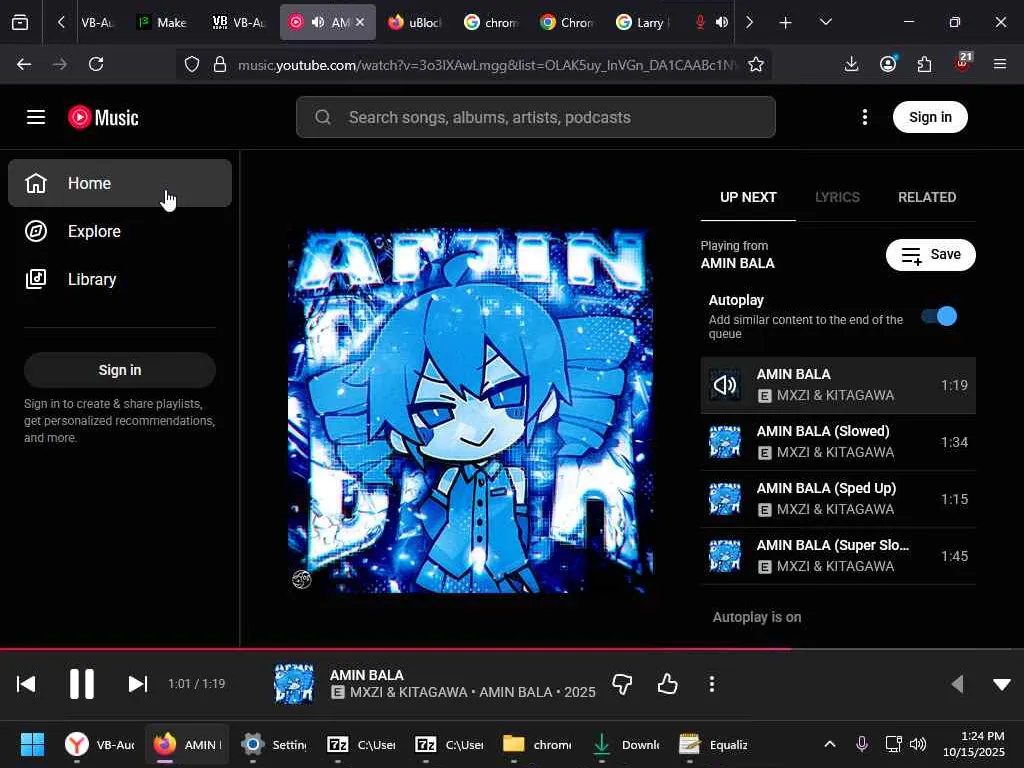The image size is (1024, 768).
Task: Mute the active tab via its speaker icon
Action: tap(318, 22)
